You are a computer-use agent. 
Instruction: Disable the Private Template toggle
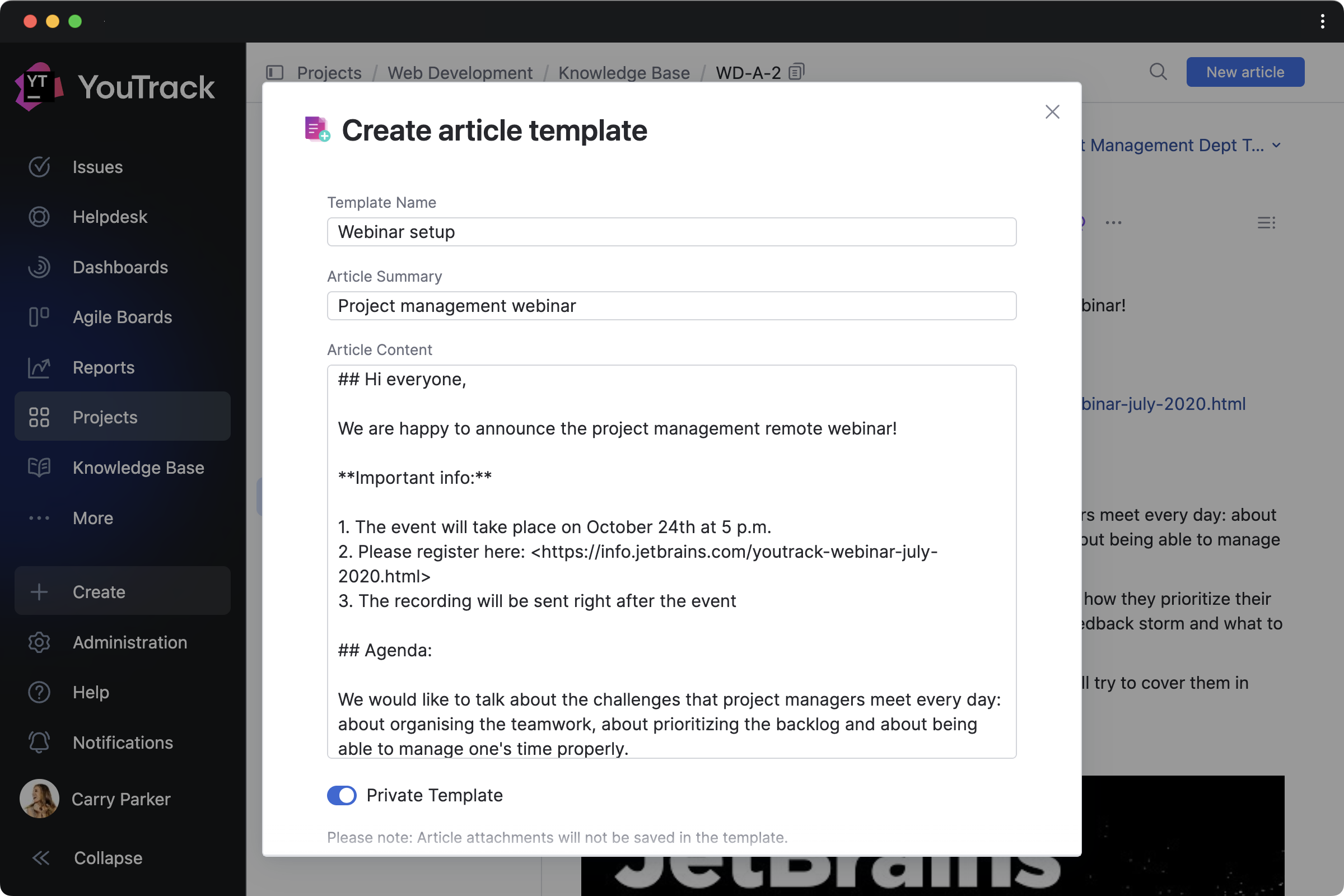point(342,795)
